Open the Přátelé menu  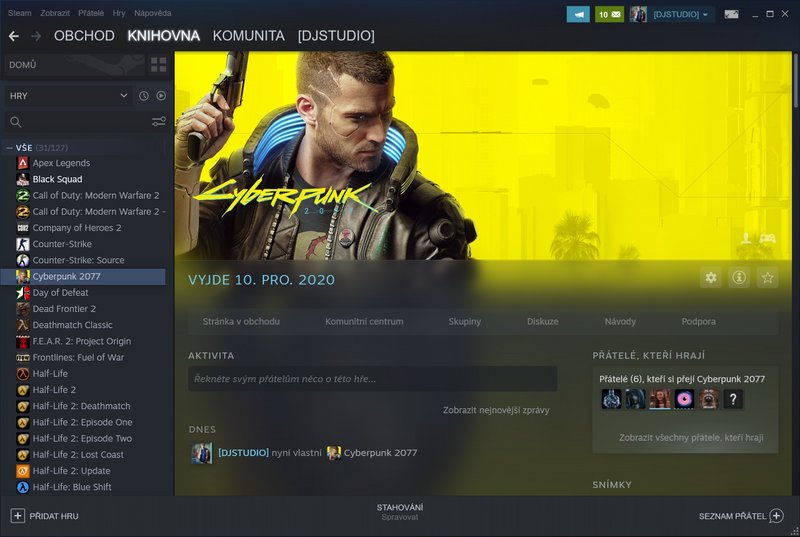[91, 13]
